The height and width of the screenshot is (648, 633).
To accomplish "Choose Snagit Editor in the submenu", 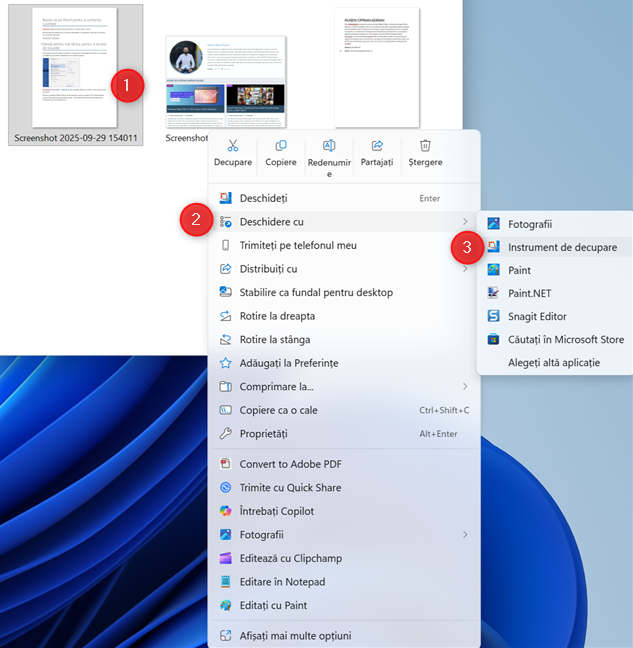I will click(537, 316).
